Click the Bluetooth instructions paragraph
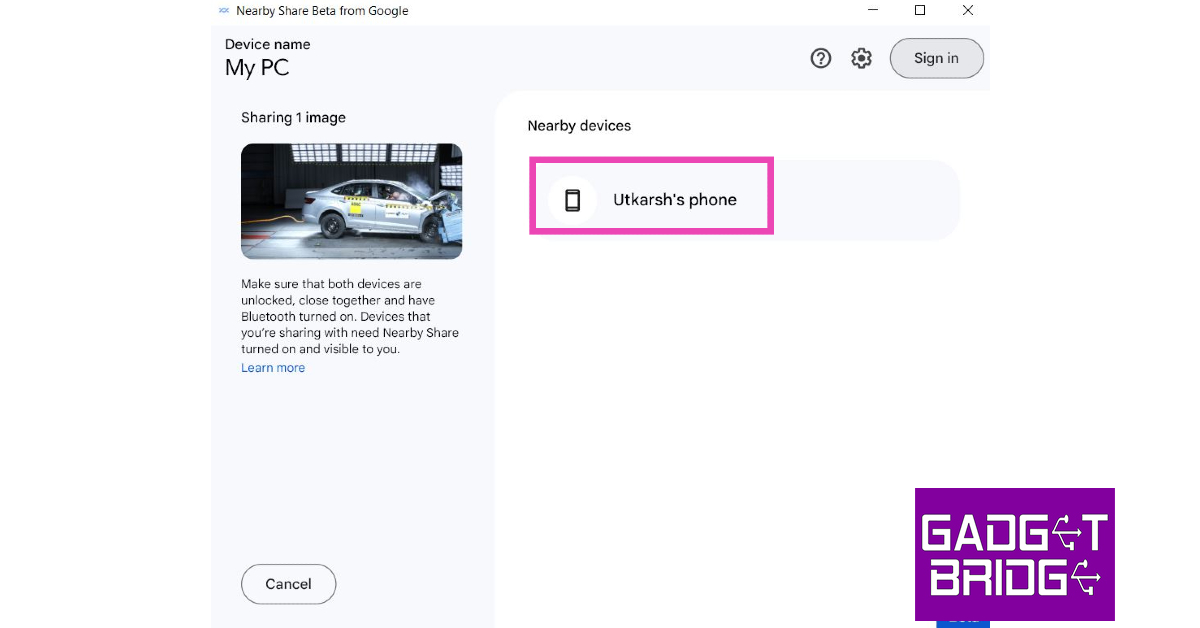 tap(350, 317)
